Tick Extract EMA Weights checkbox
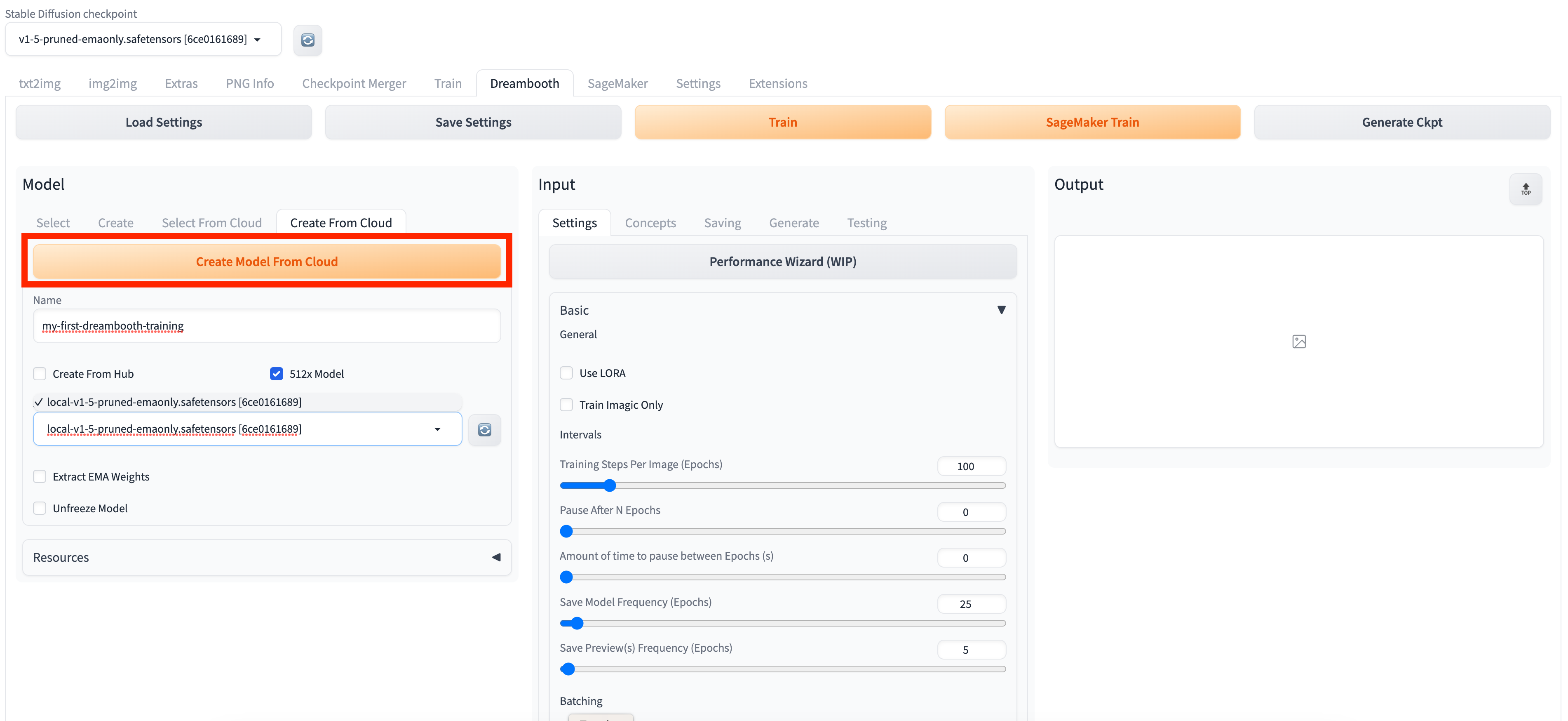This screenshot has width=1568, height=721. pos(40,477)
